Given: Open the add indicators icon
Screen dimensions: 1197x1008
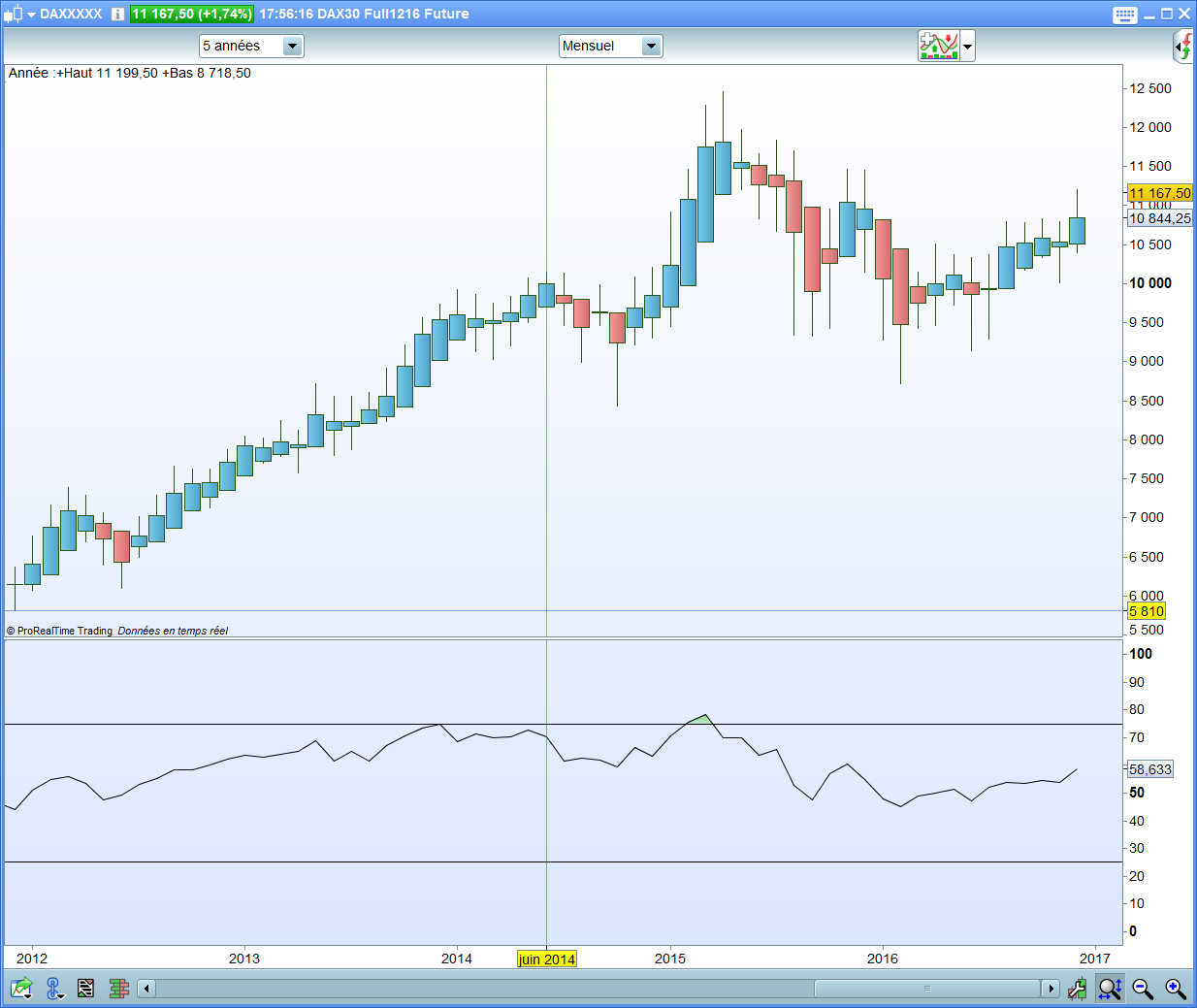Looking at the screenshot, I should point(938,46).
